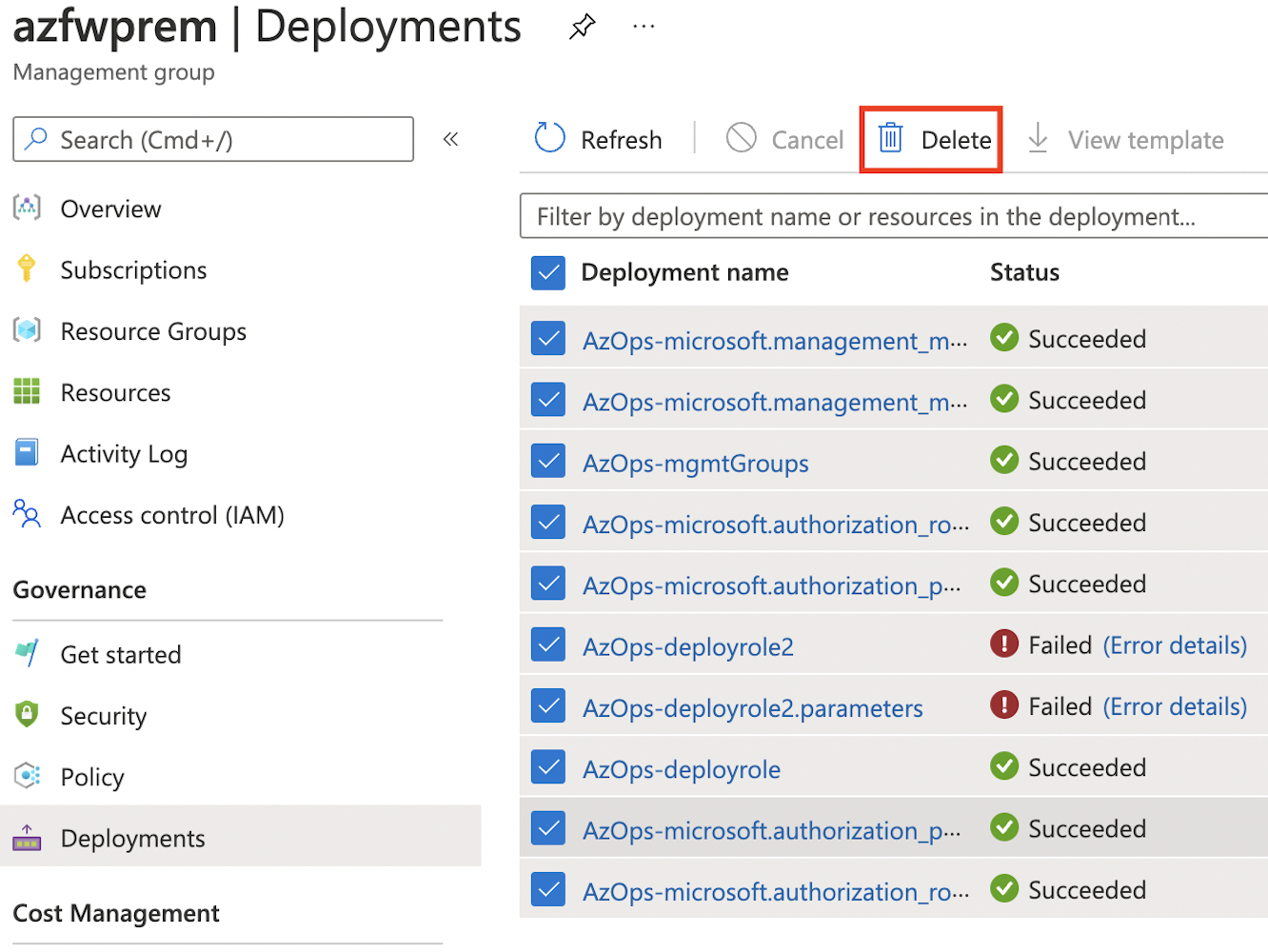The image size is (1268, 952).
Task: Deselect the AzOps-deployrole2 checkbox
Action: [x=547, y=645]
